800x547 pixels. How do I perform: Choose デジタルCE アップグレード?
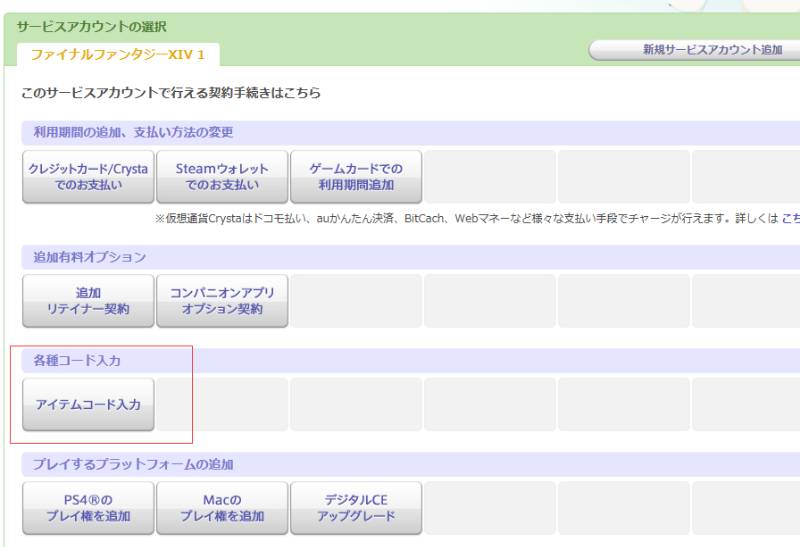pos(356,508)
